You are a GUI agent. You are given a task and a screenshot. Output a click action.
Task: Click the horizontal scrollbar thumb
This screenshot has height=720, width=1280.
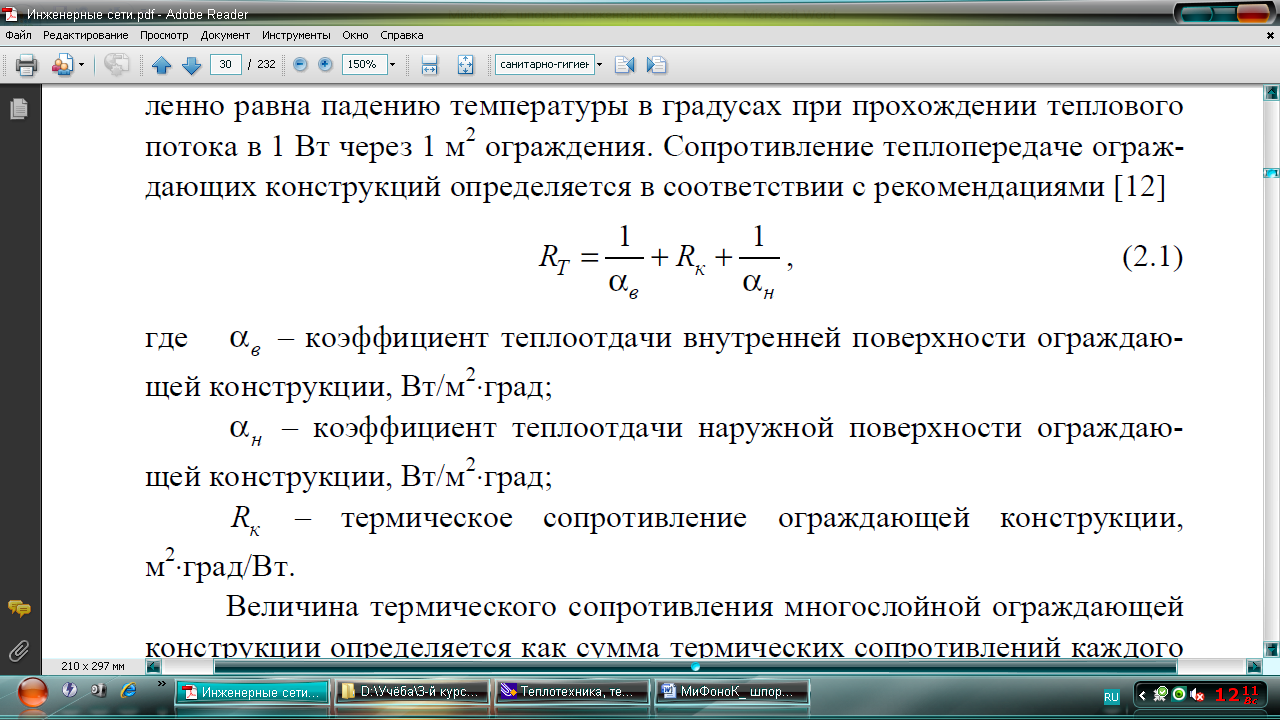pos(695,666)
